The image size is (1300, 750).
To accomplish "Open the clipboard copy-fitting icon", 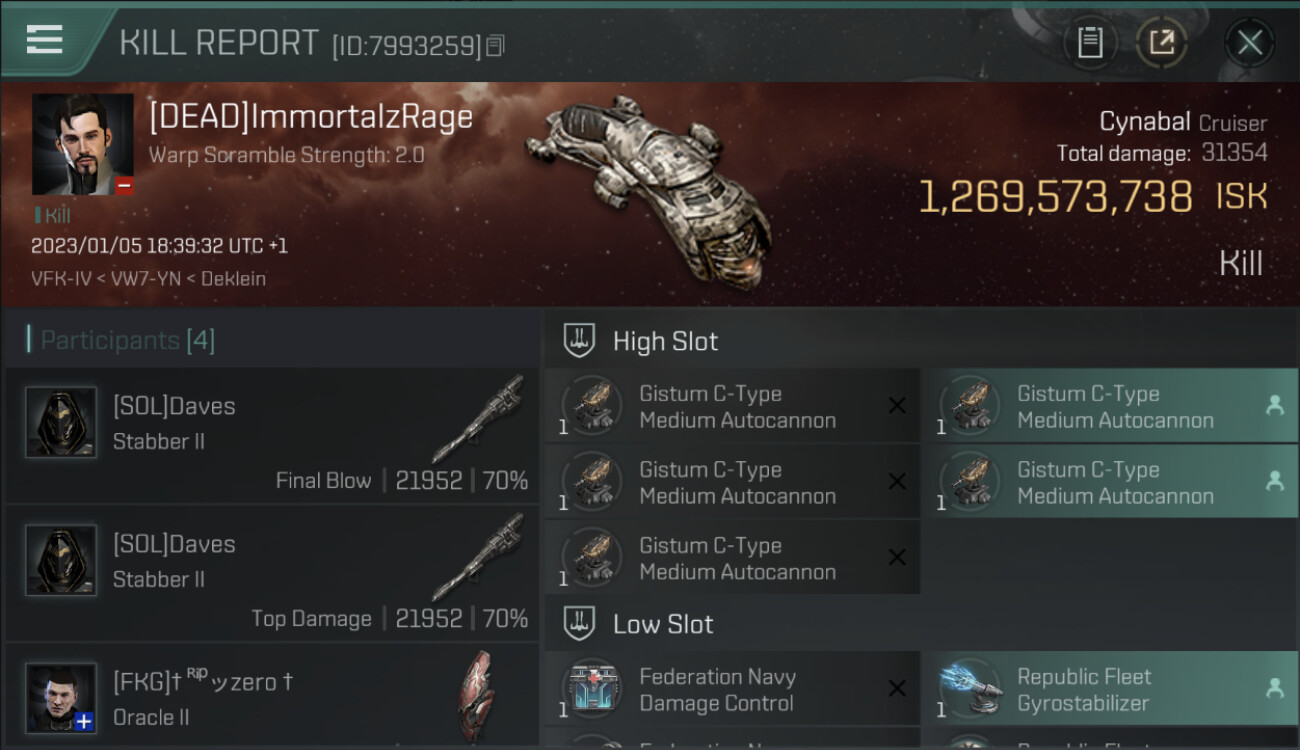I will tap(1090, 42).
